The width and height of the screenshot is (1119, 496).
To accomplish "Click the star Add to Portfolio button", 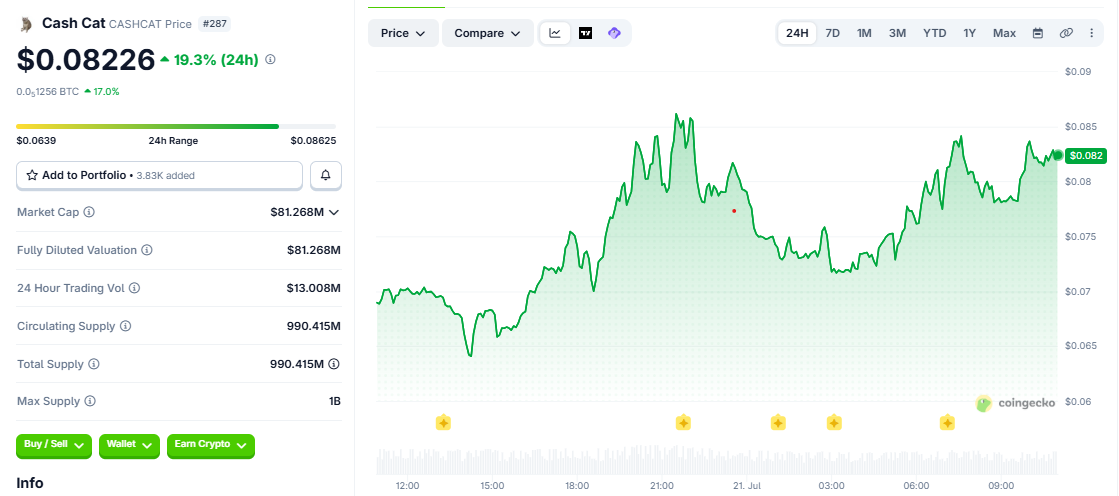I will point(159,175).
